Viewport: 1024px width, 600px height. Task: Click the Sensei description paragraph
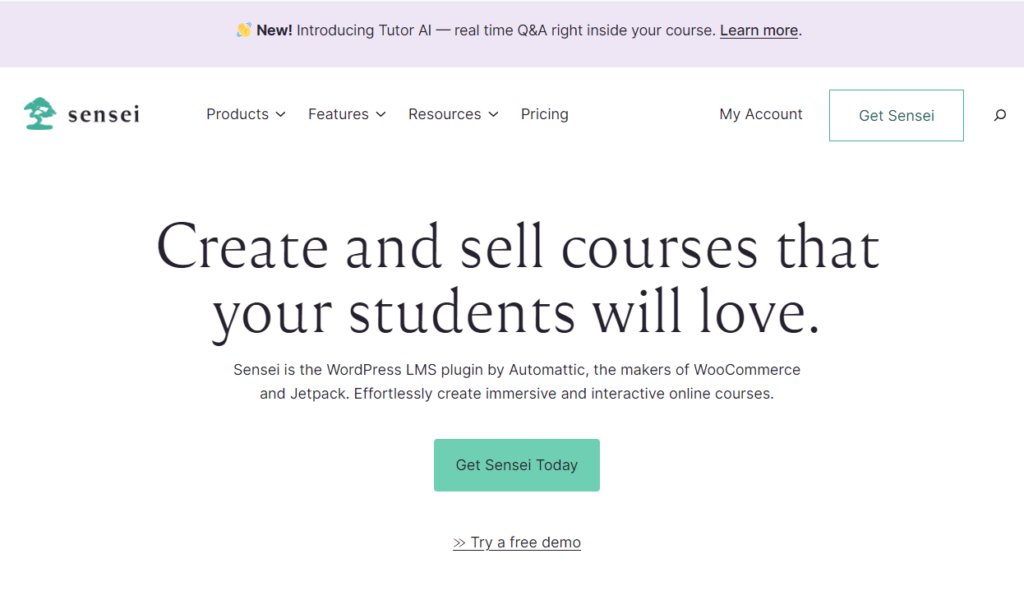click(x=517, y=381)
